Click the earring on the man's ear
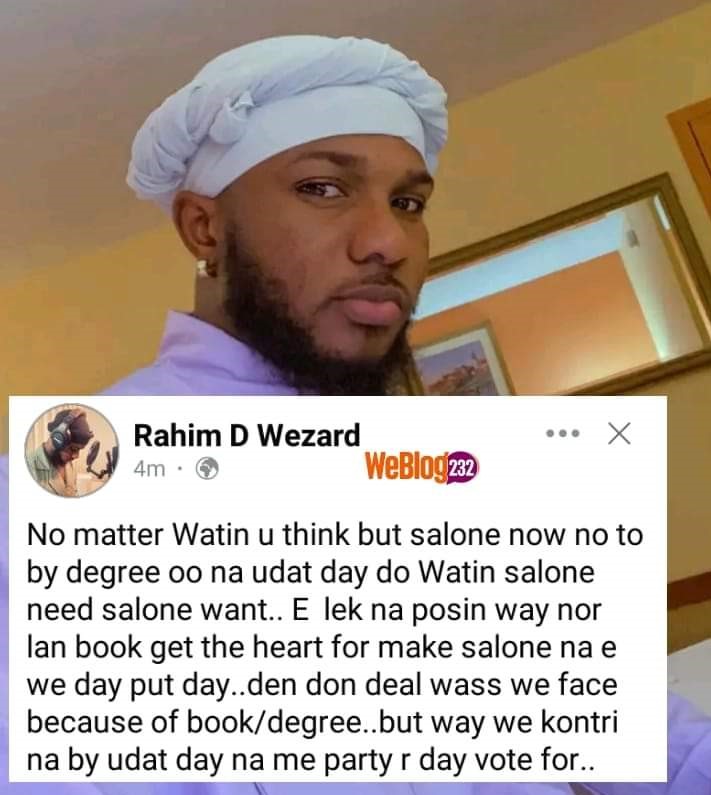This screenshot has height=795, width=711. coord(202,268)
